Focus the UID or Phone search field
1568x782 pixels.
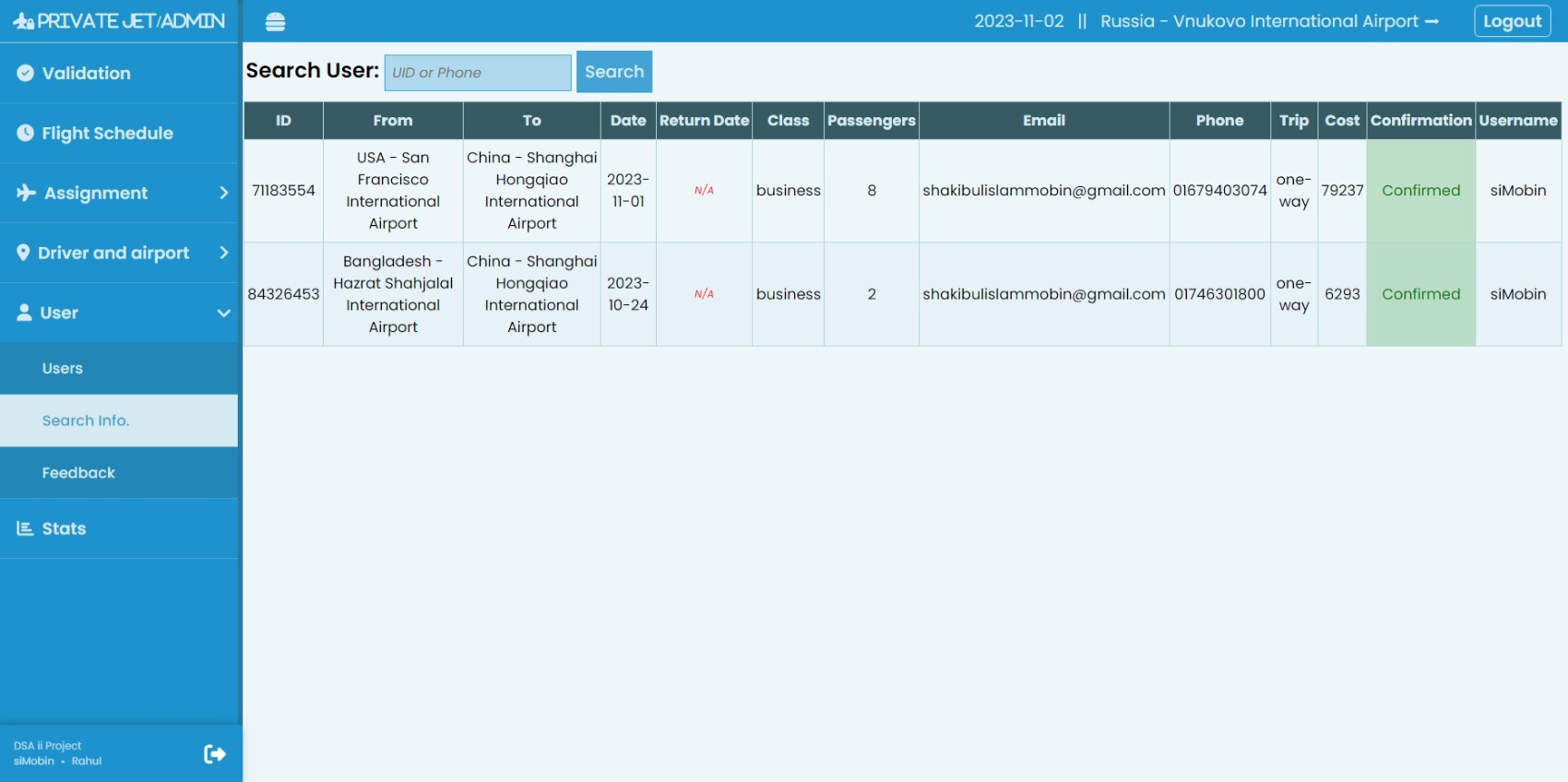[478, 73]
